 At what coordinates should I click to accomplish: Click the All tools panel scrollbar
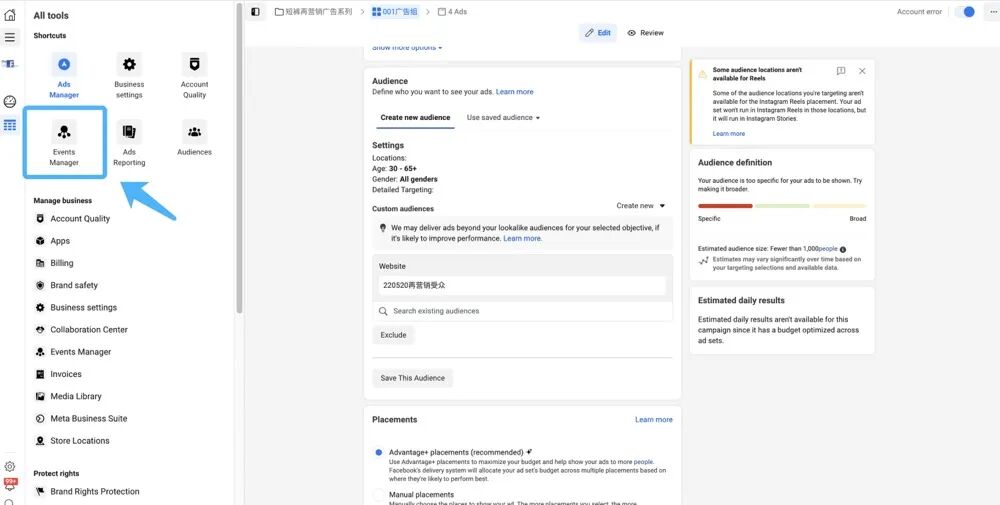pyautogui.click(x=239, y=159)
